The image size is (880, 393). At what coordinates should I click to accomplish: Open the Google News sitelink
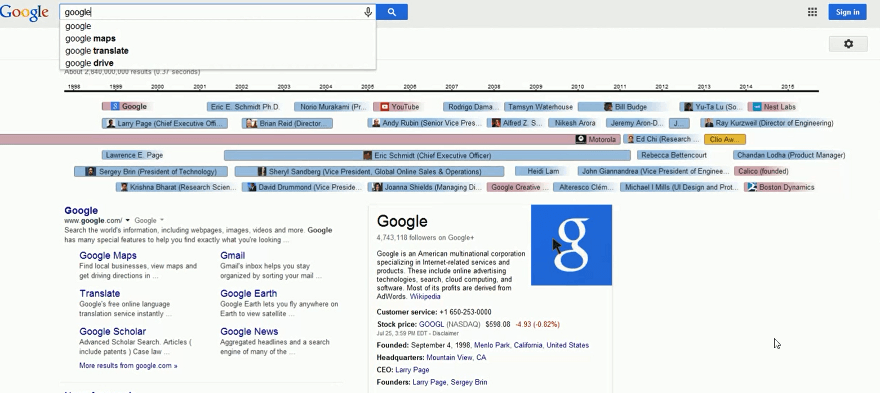[x=249, y=332]
